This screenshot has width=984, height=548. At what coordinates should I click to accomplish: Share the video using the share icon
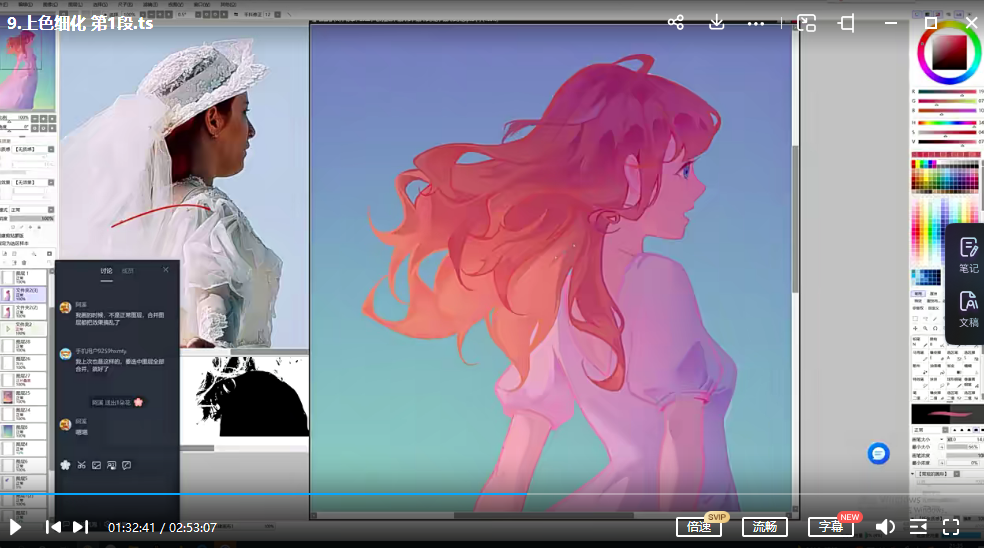point(676,22)
